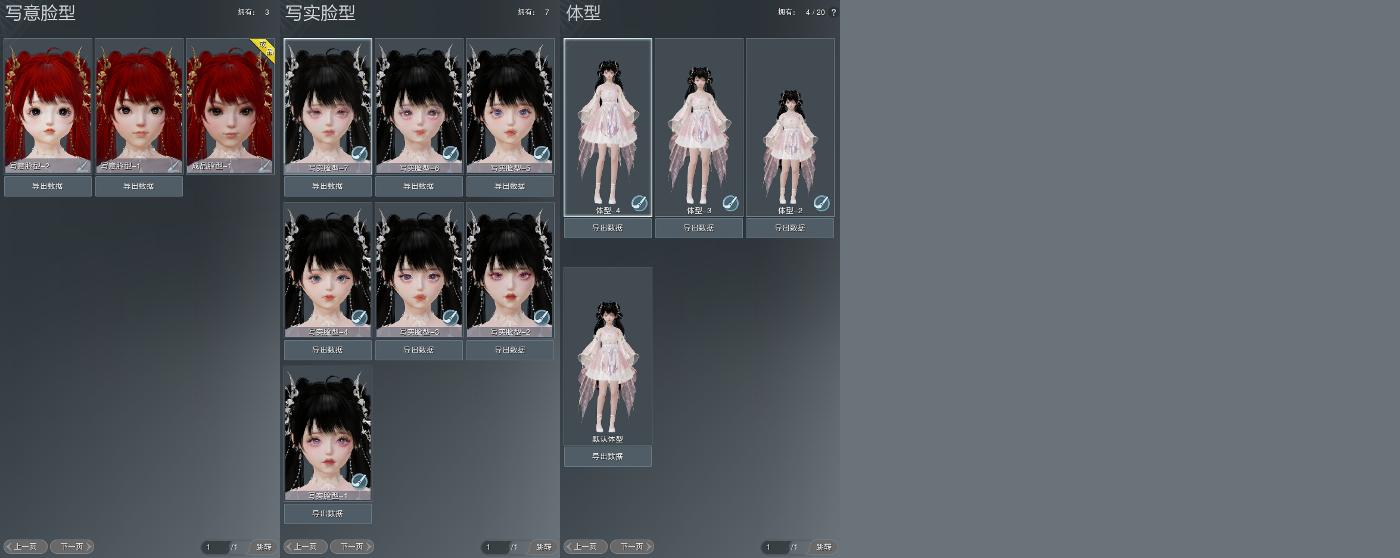The image size is (1400, 558).
Task: Click export data button under 体型 3
Action: coord(699,228)
